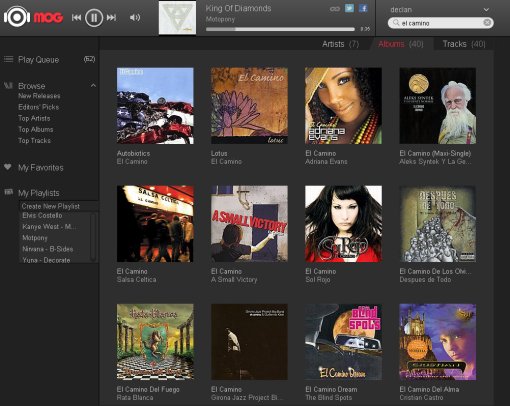
Task: Open the Rata Blanca album cover
Action: 155,342
